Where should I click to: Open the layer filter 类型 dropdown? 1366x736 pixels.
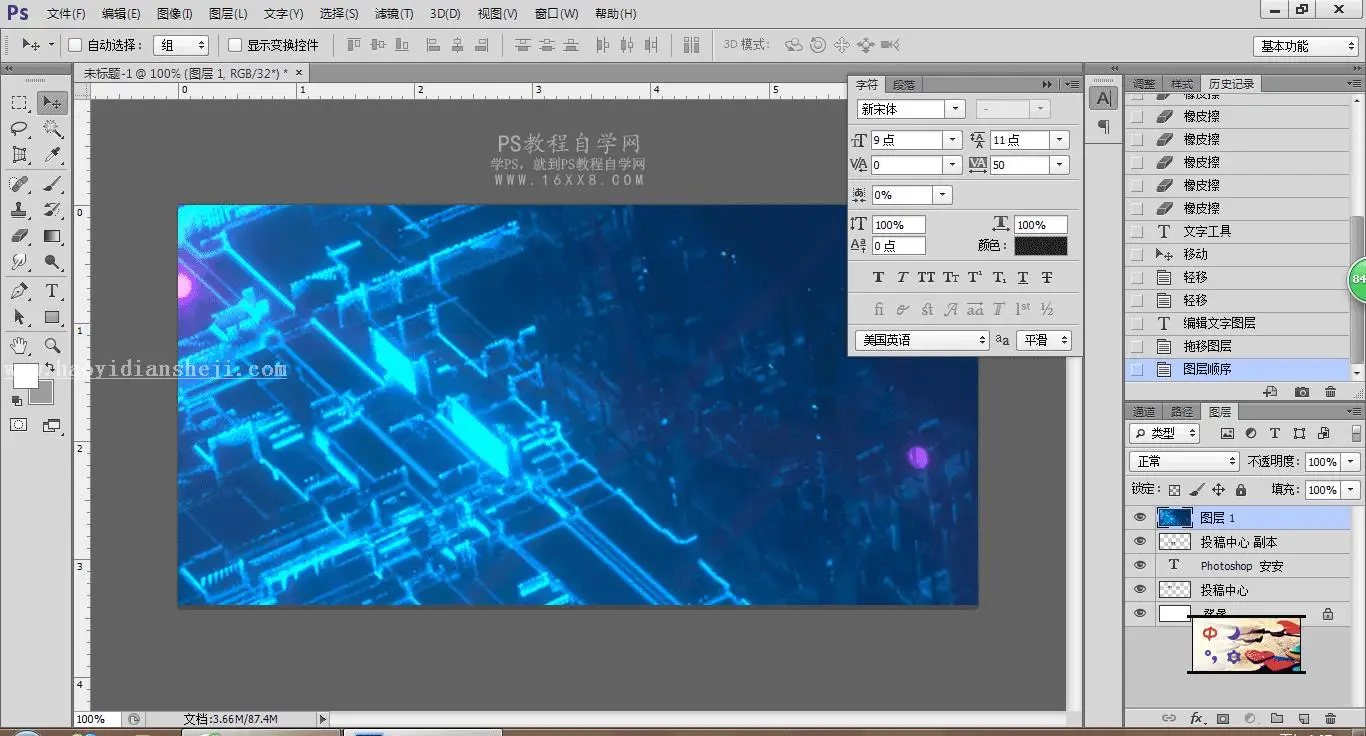click(1164, 433)
